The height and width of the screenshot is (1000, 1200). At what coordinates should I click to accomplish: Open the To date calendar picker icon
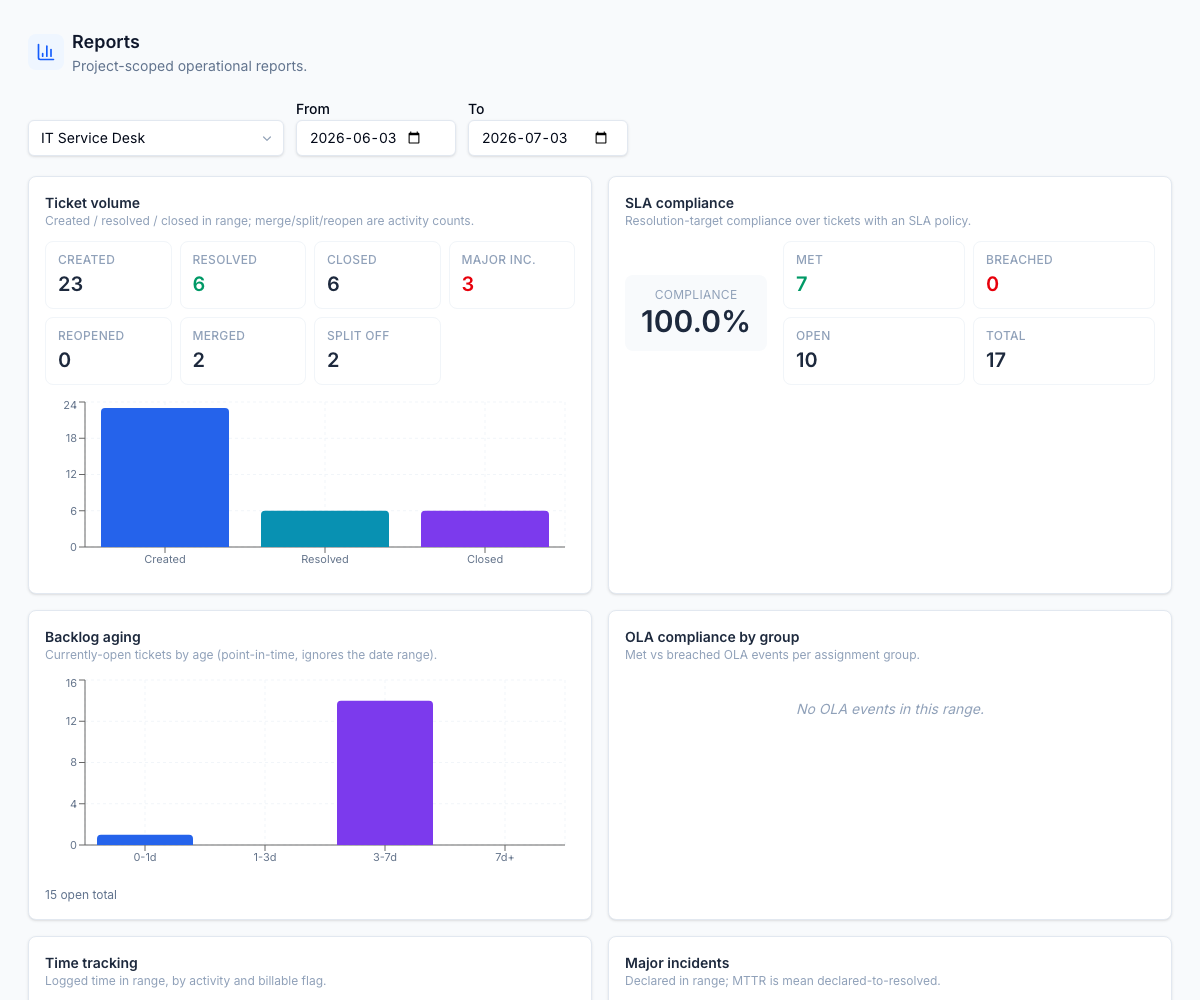tap(601, 138)
